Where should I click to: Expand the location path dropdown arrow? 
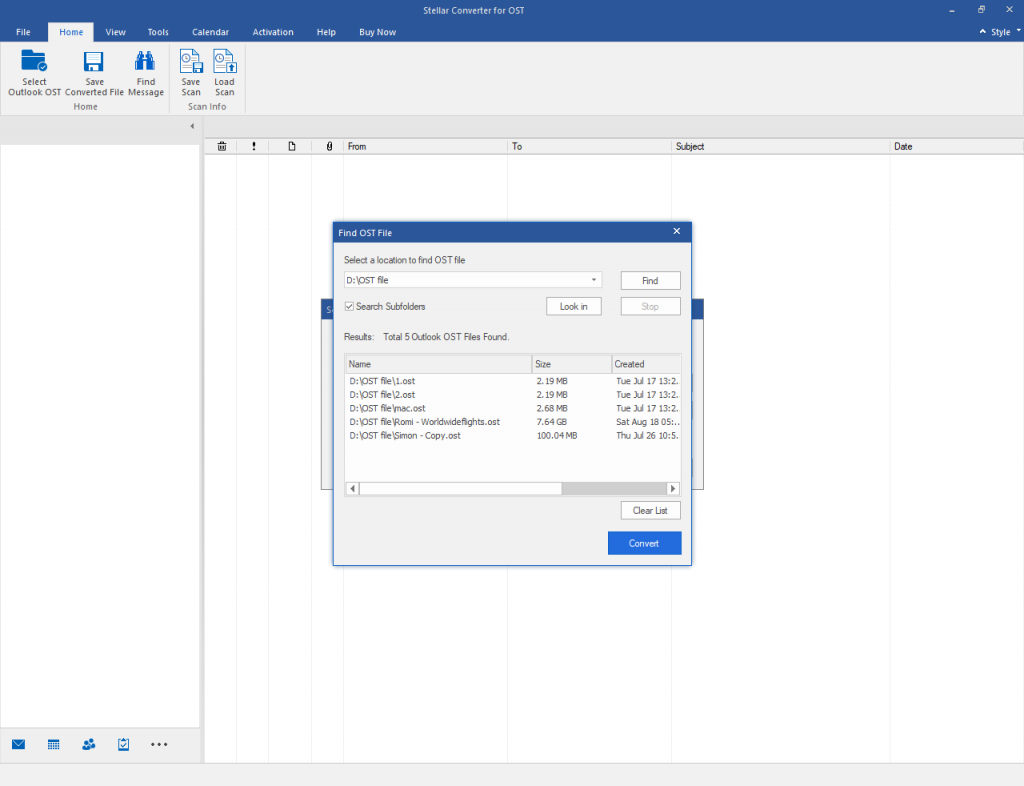(594, 280)
